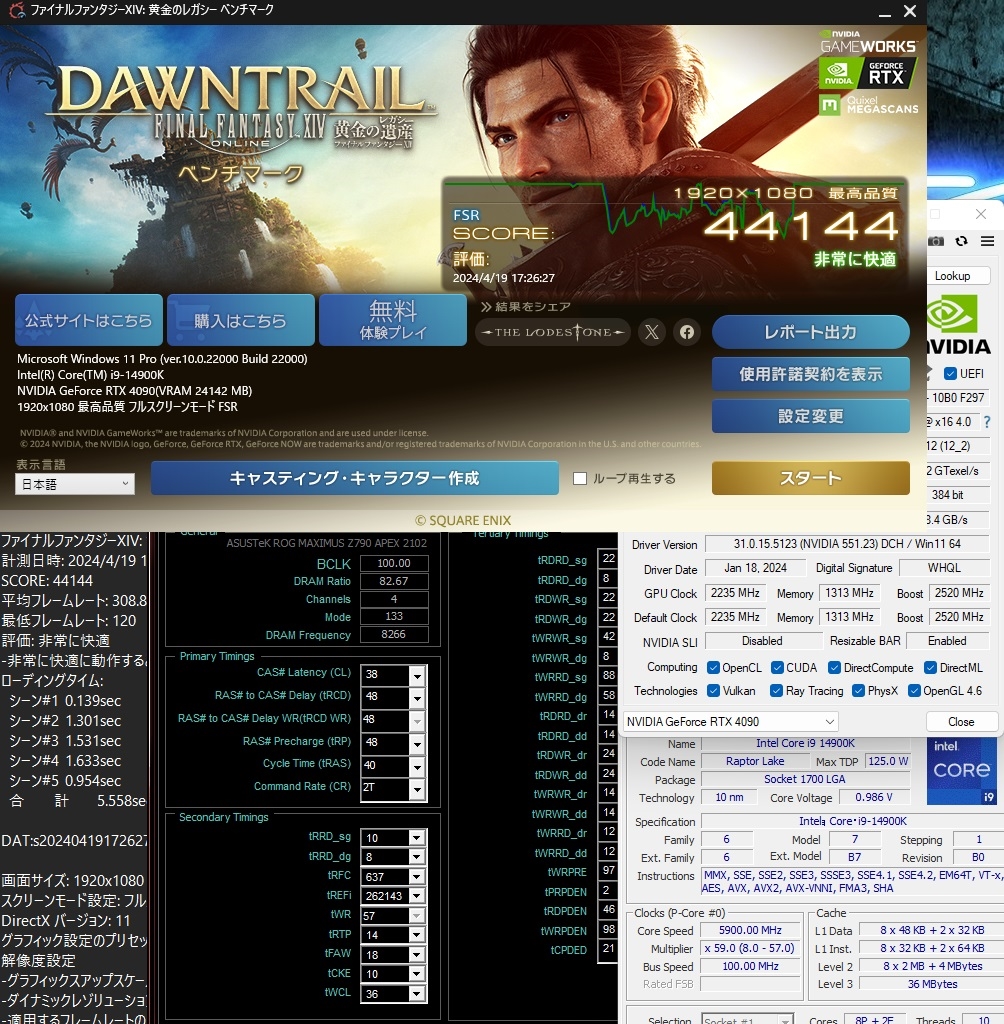
Task: Open The Lodestone share button
Action: (x=553, y=332)
